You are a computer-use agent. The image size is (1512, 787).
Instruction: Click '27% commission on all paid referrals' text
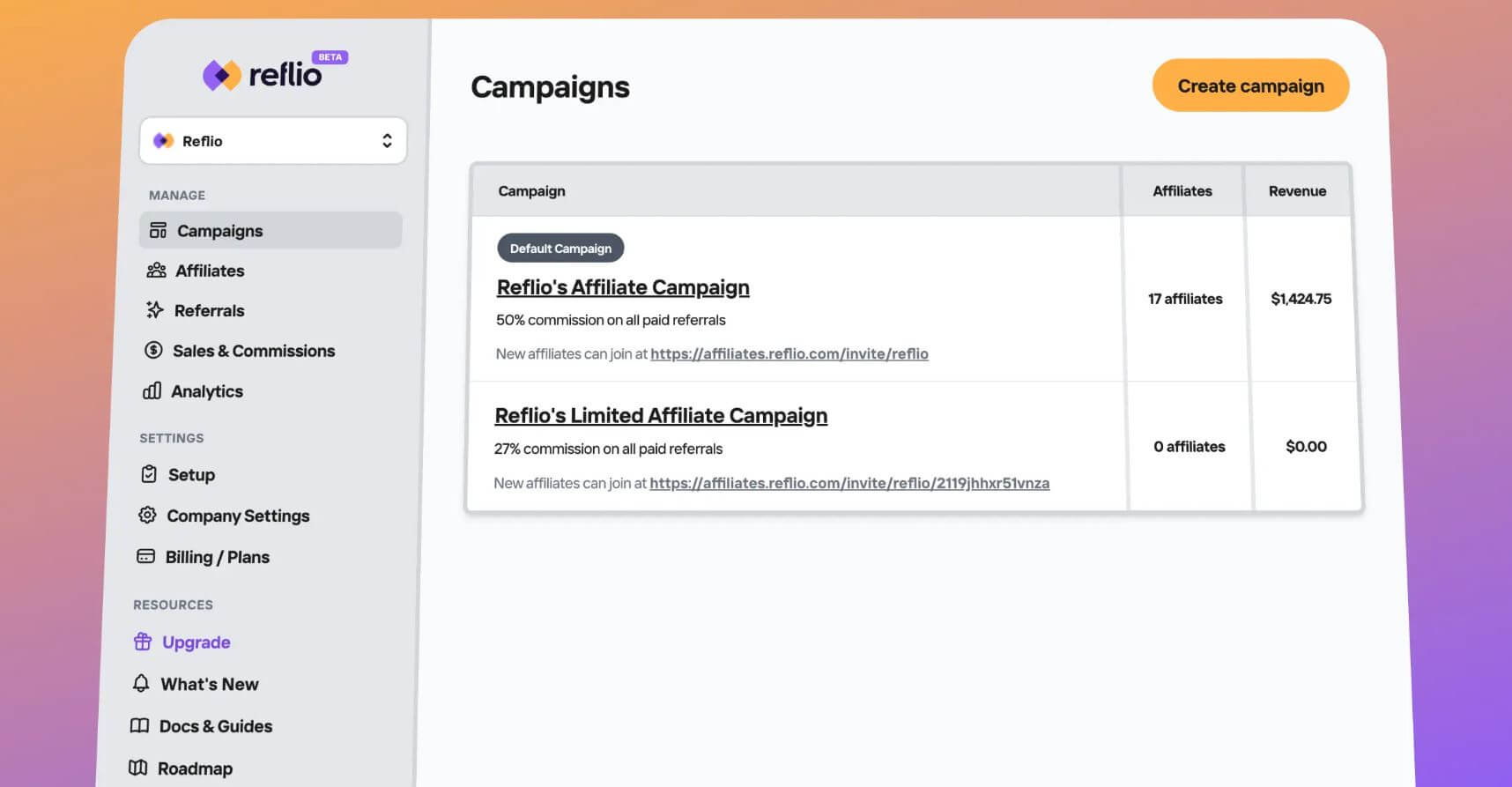(608, 449)
